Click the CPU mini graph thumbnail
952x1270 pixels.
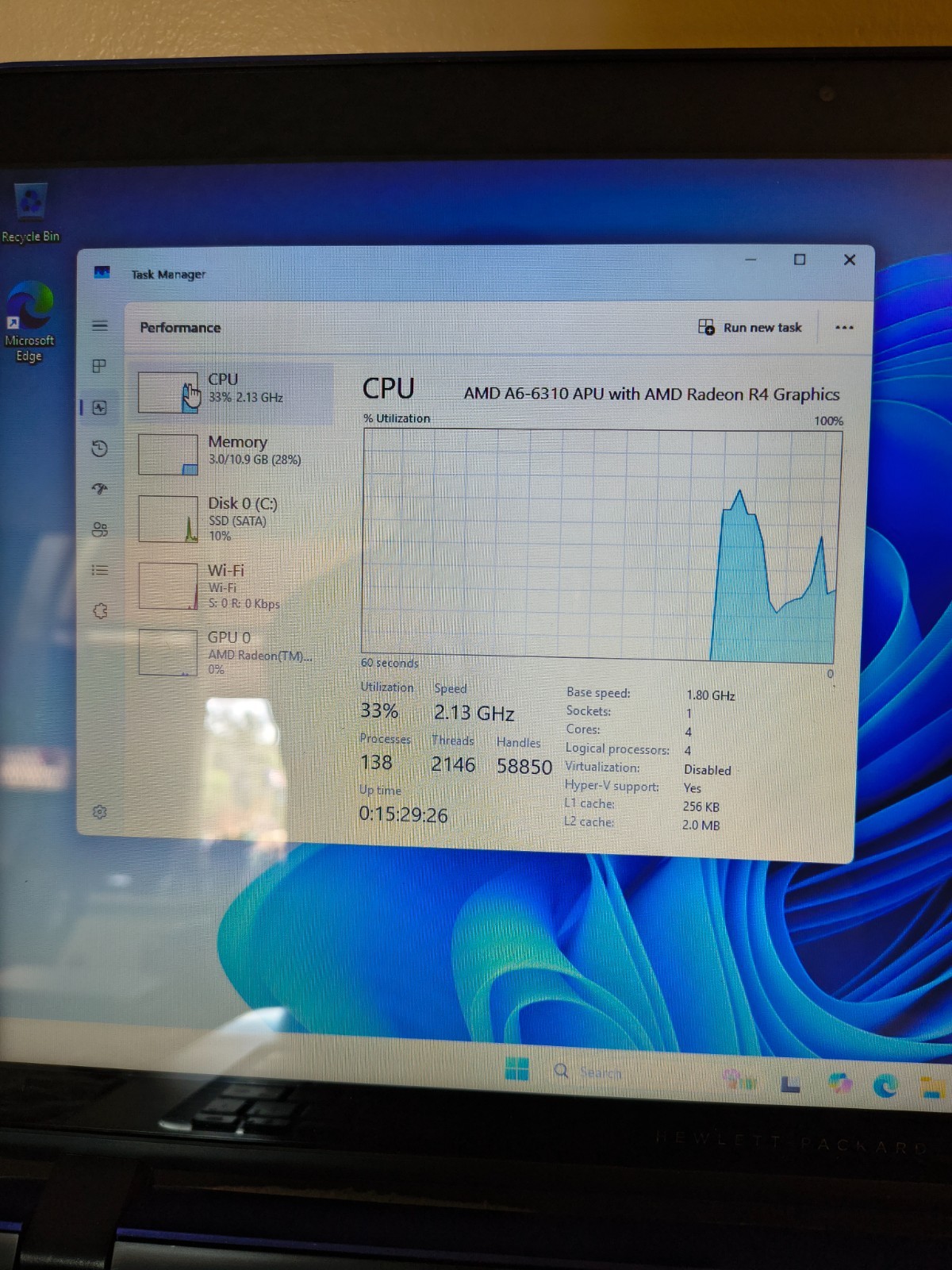pyautogui.click(x=168, y=393)
